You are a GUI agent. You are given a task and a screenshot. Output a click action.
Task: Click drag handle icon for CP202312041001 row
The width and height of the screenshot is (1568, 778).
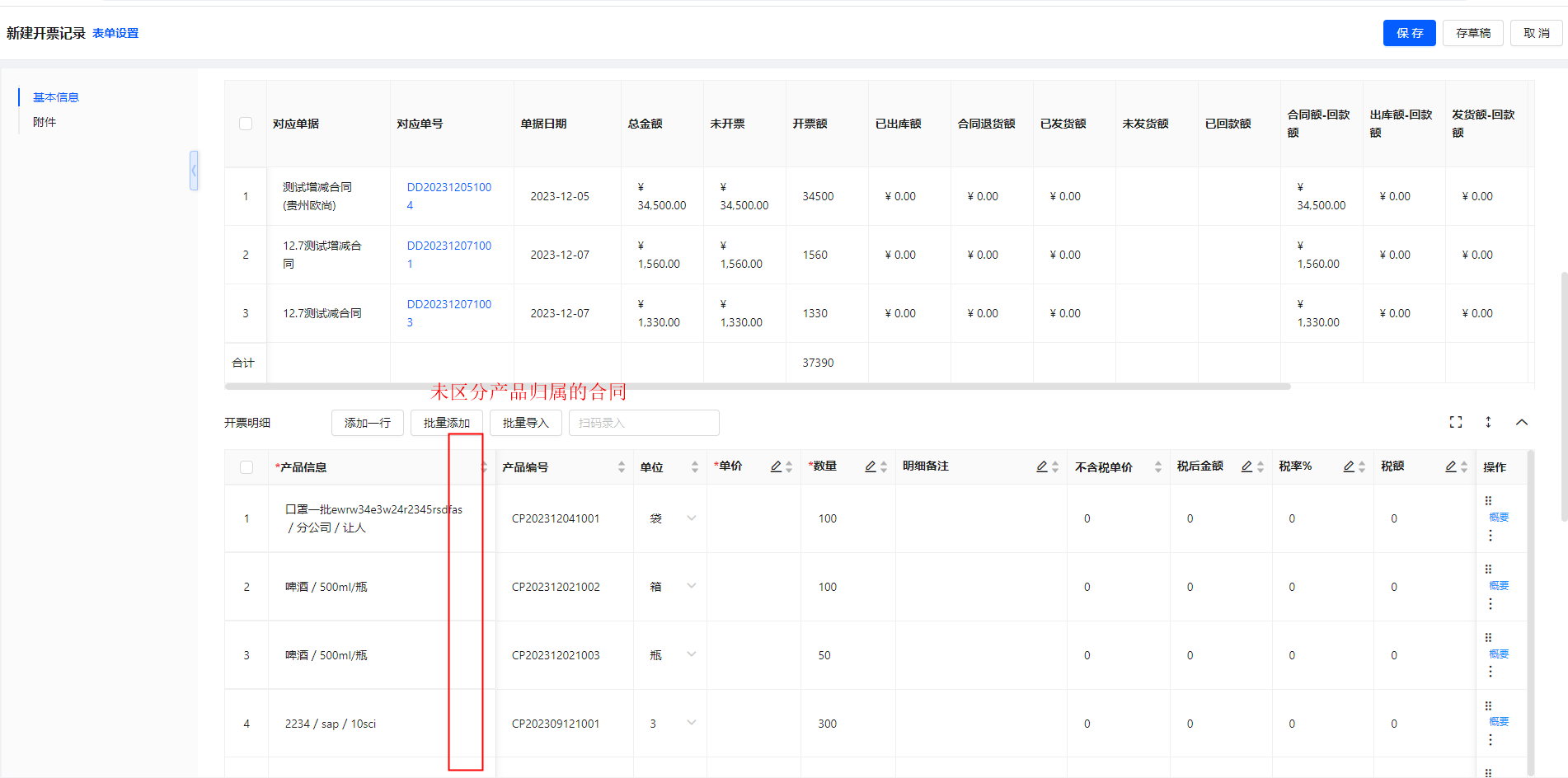[1488, 500]
